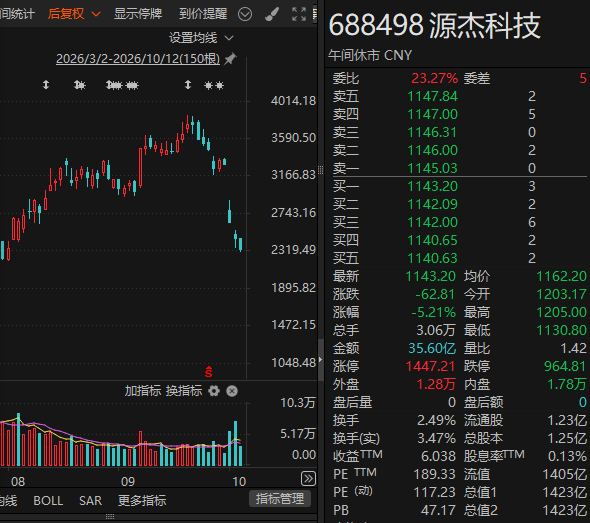Click 午间休市 CNY status text
Viewport: 590px width, 523px height.
(370, 55)
